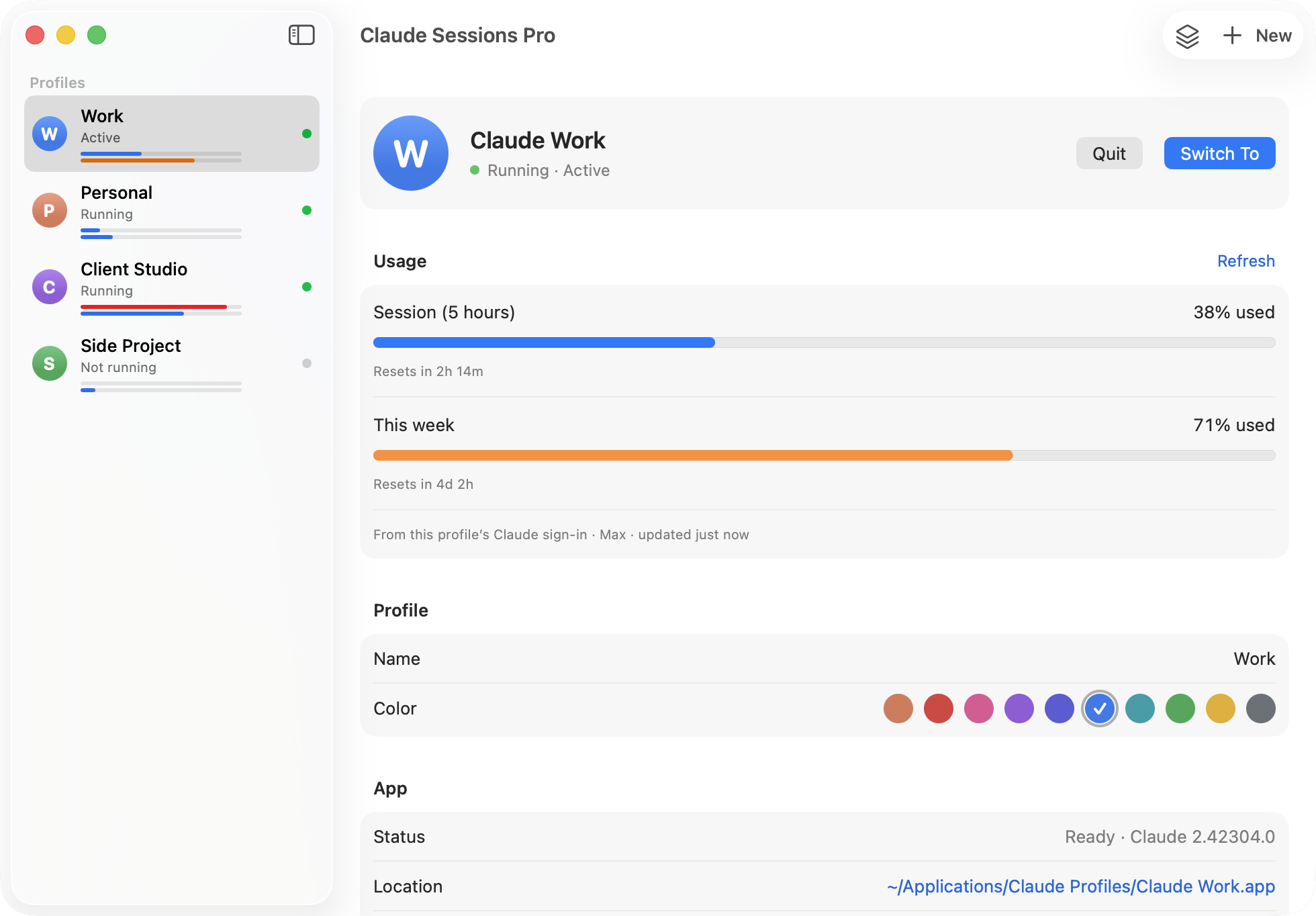The width and height of the screenshot is (1316, 916).
Task: Click the Profiles sidebar heading
Action: point(58,83)
